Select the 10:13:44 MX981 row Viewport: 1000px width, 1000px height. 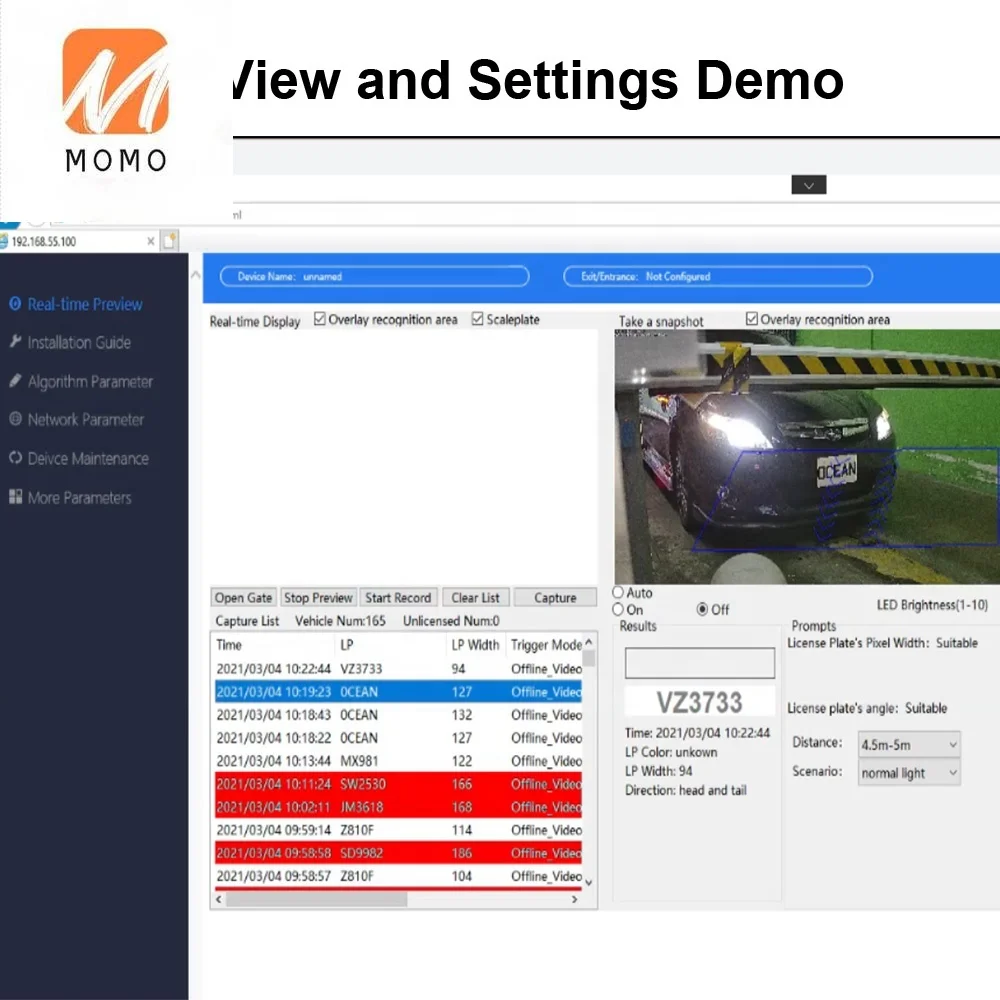399,761
